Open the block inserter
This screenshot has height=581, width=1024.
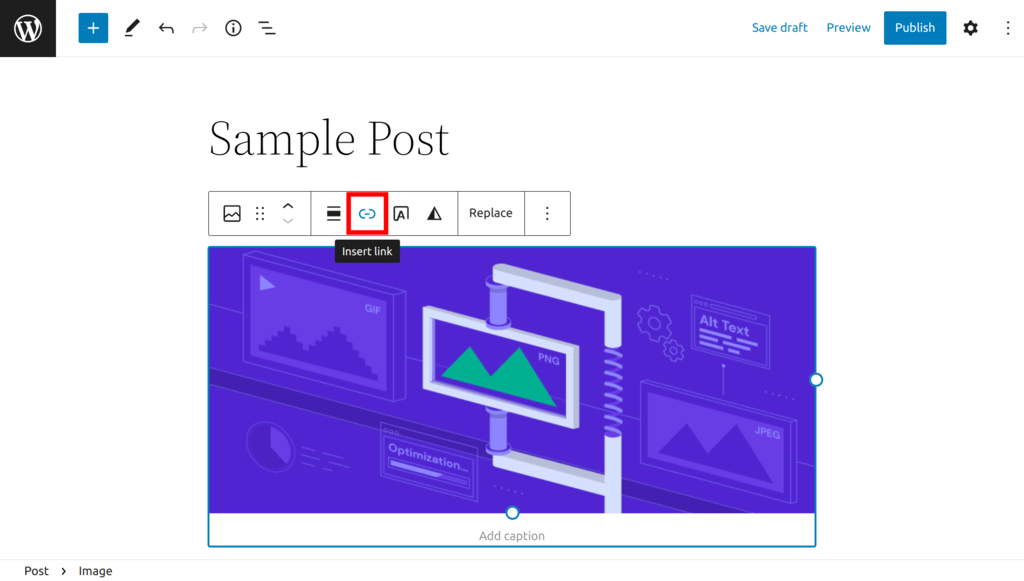coord(93,27)
